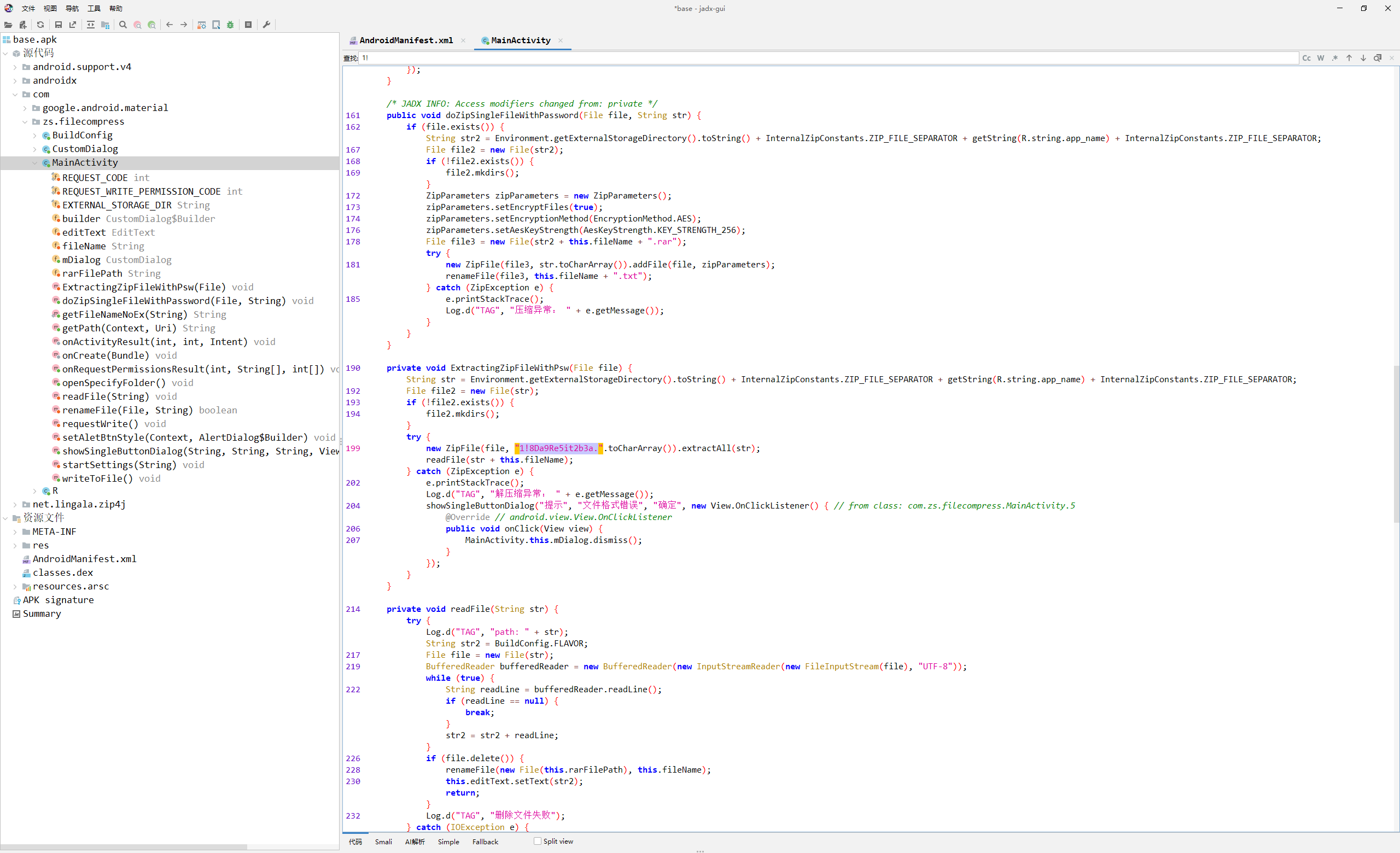Open the 导航 menu
Viewport: 1400px width, 853px height.
72,9
